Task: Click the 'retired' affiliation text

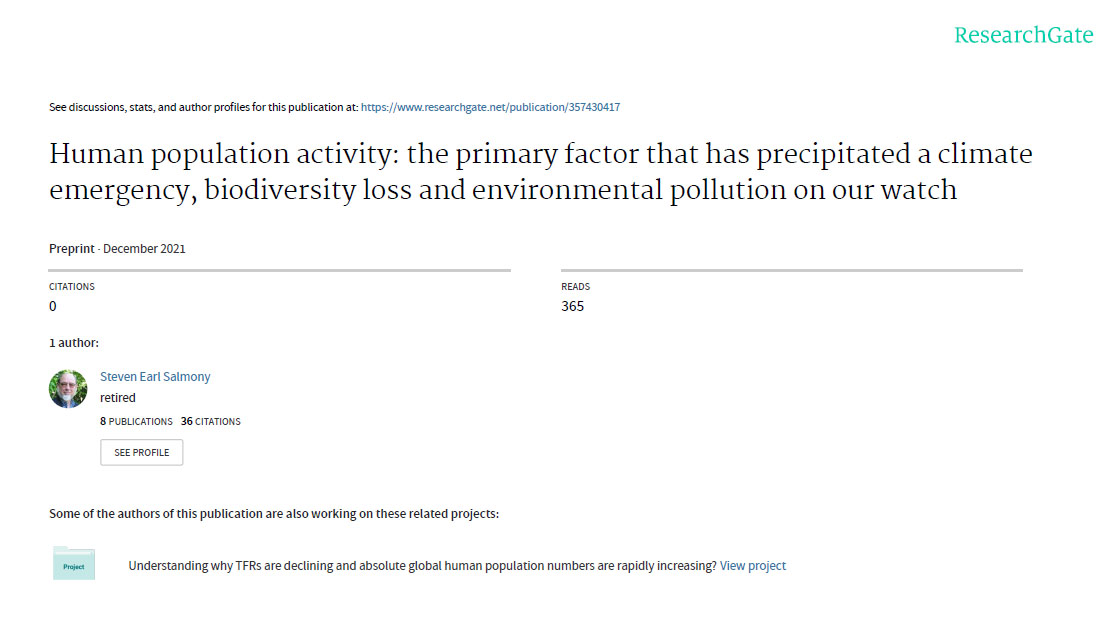Action: [x=118, y=398]
